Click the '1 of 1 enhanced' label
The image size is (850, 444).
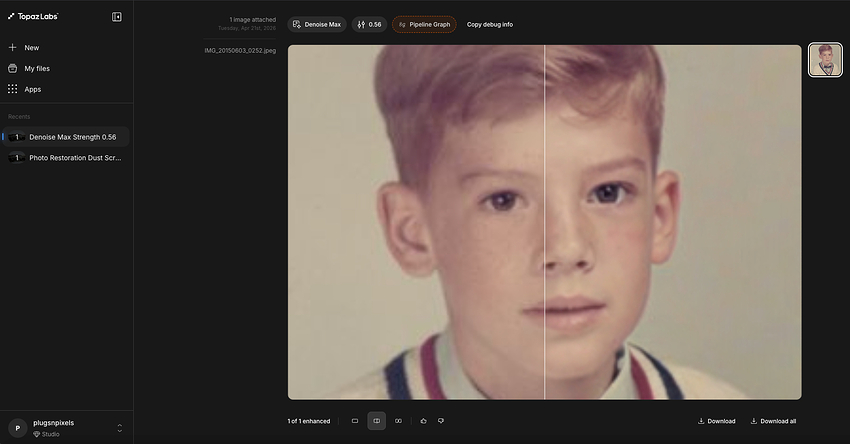pyautogui.click(x=308, y=421)
